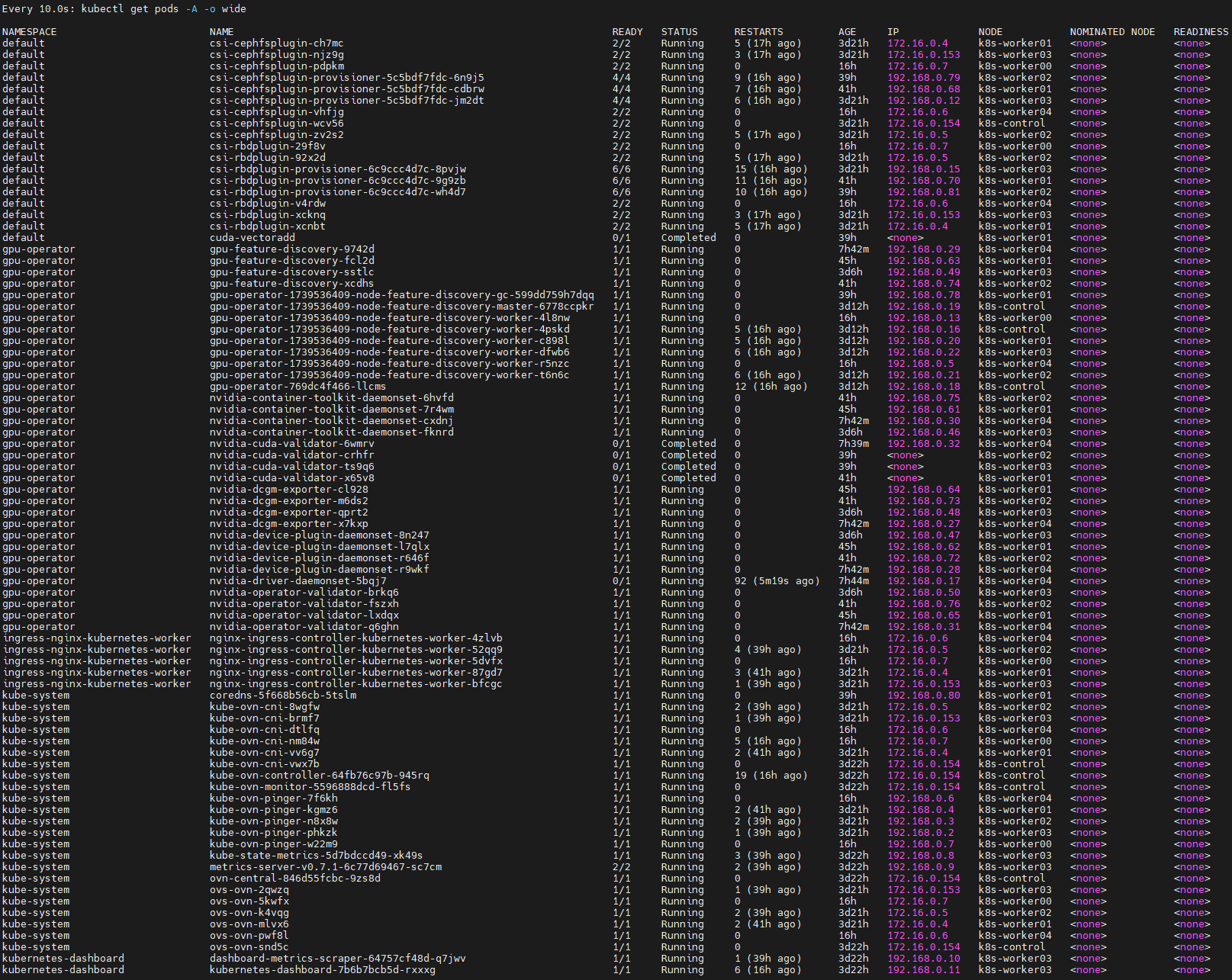Viewport: 1232px width, 980px height.
Task: Click Completed status of cuda-vectoradd
Action: click(688, 238)
